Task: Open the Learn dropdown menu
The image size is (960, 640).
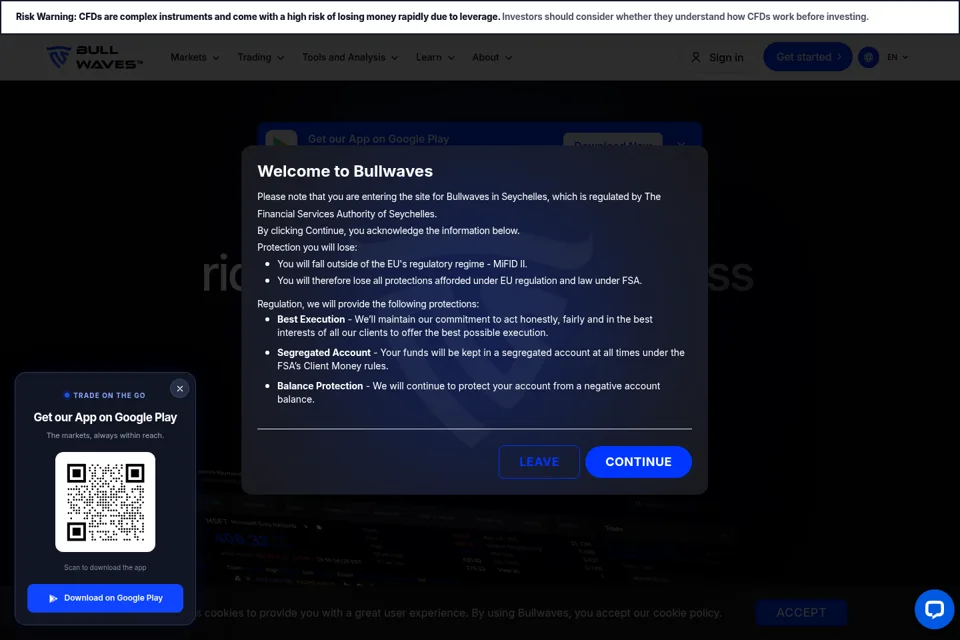Action: coord(435,57)
